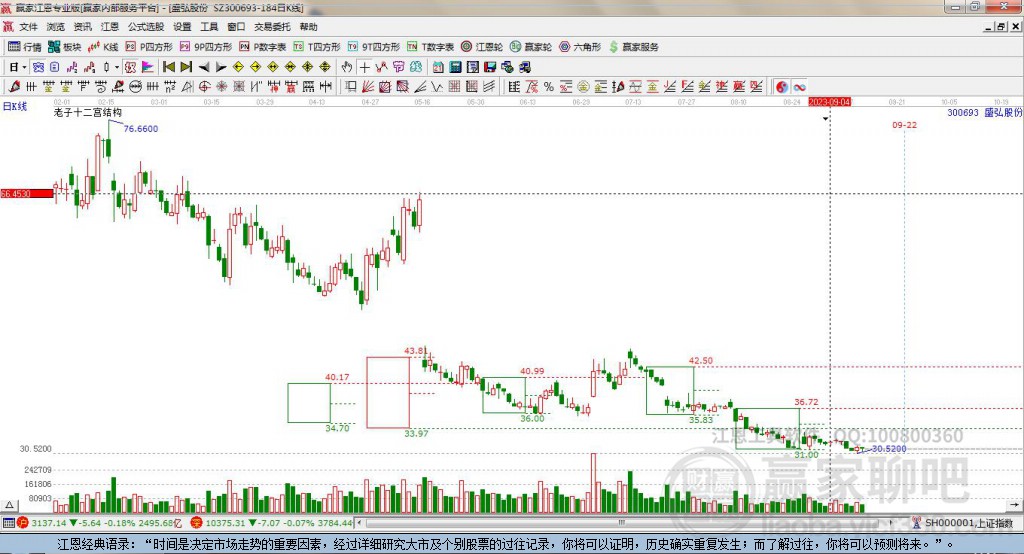This screenshot has height=554, width=1024.
Task: Open the candlestick style dropdown arrow
Action: coord(117,67)
